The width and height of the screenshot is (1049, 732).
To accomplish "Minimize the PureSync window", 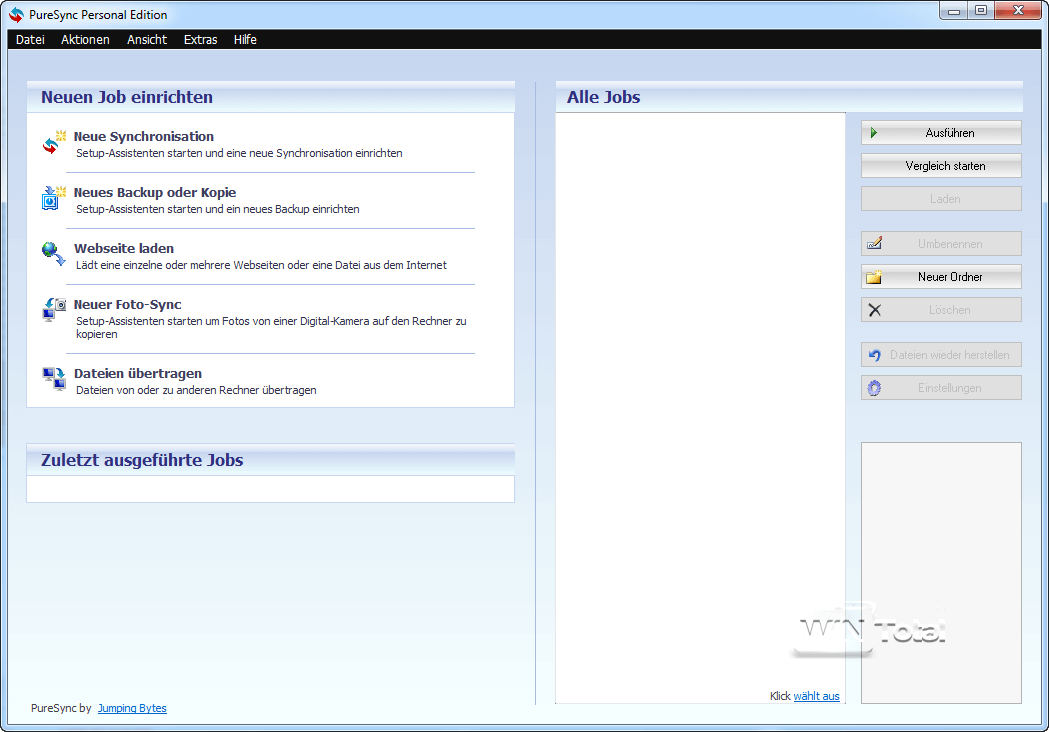I will pos(954,10).
